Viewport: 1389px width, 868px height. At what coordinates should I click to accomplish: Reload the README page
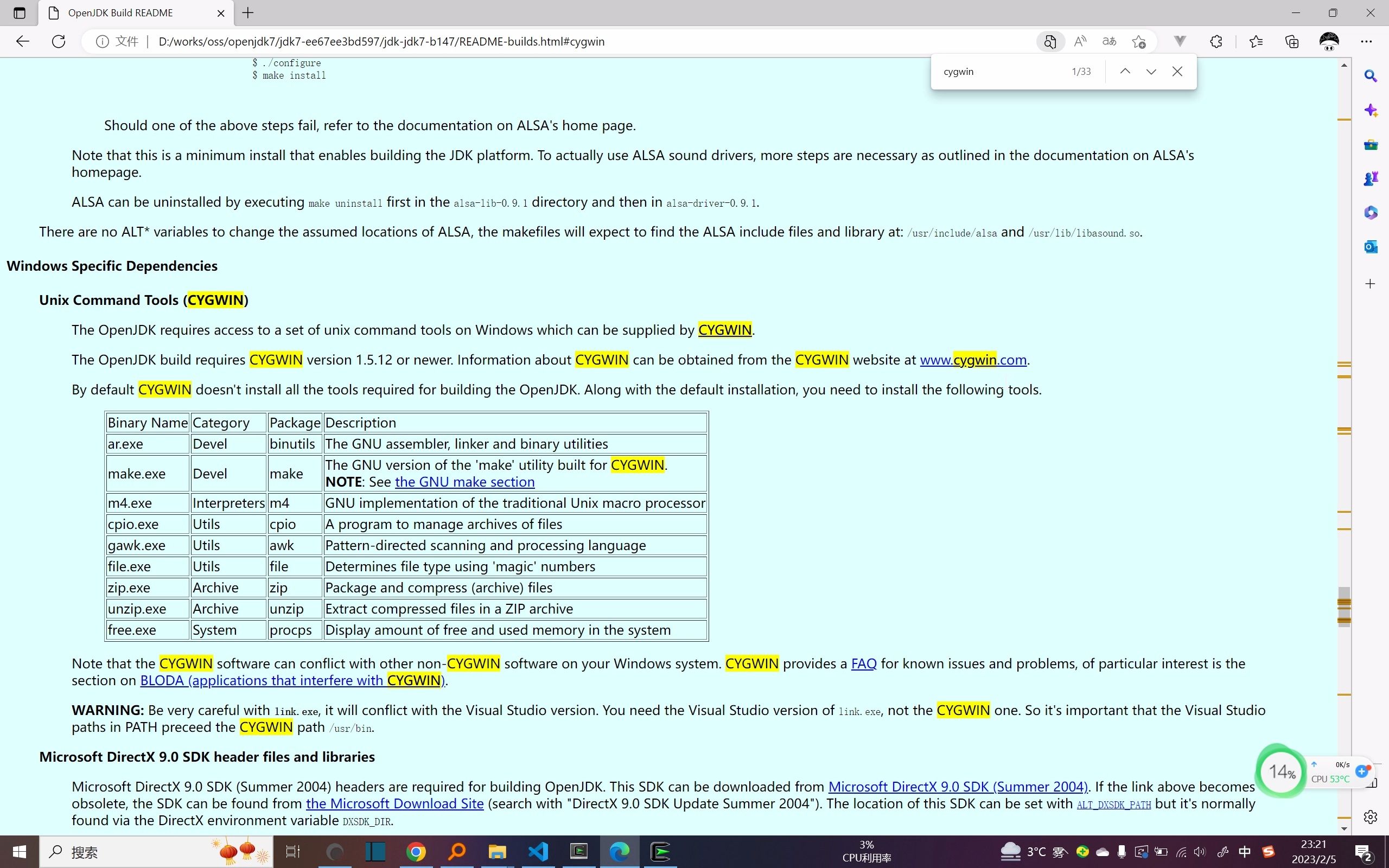59,41
